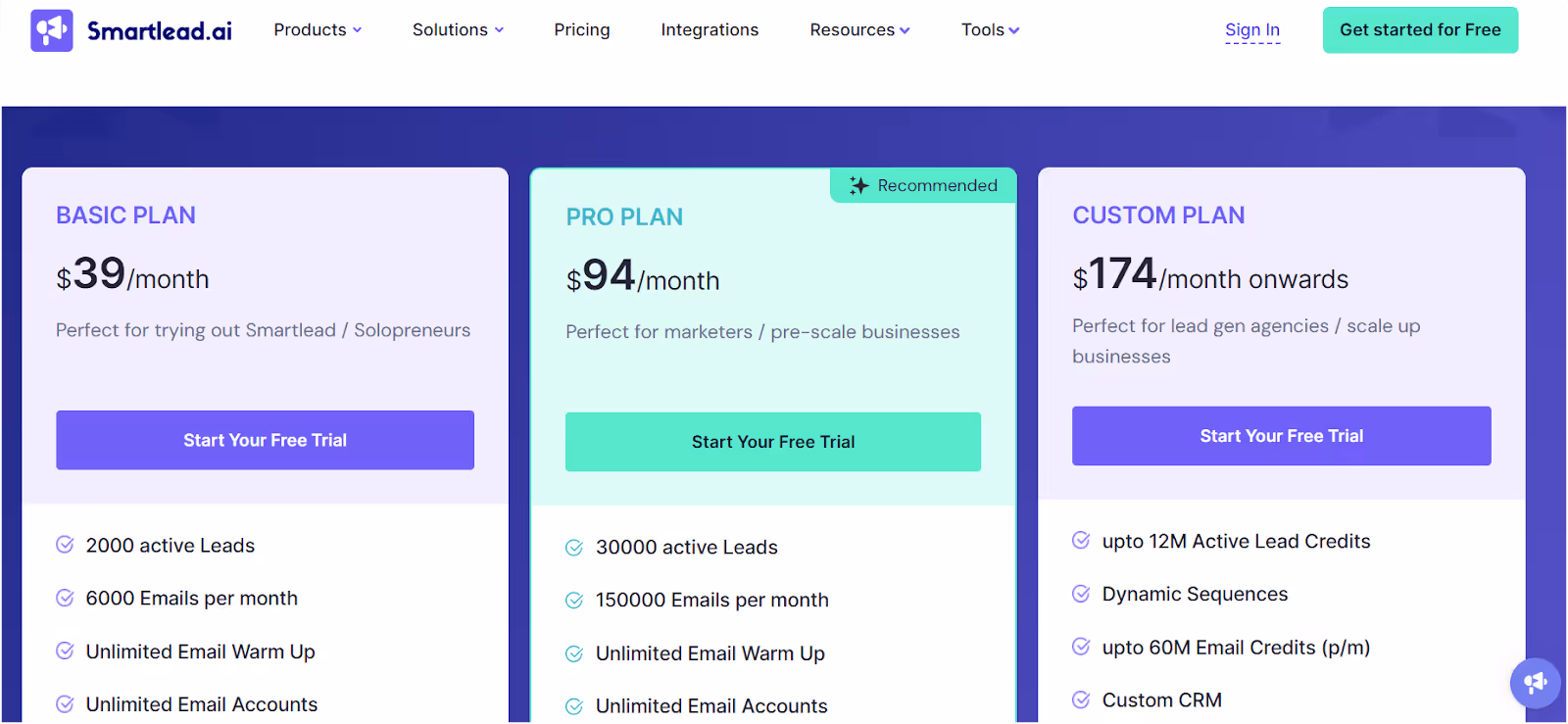Click Get started for Free button

click(1420, 30)
